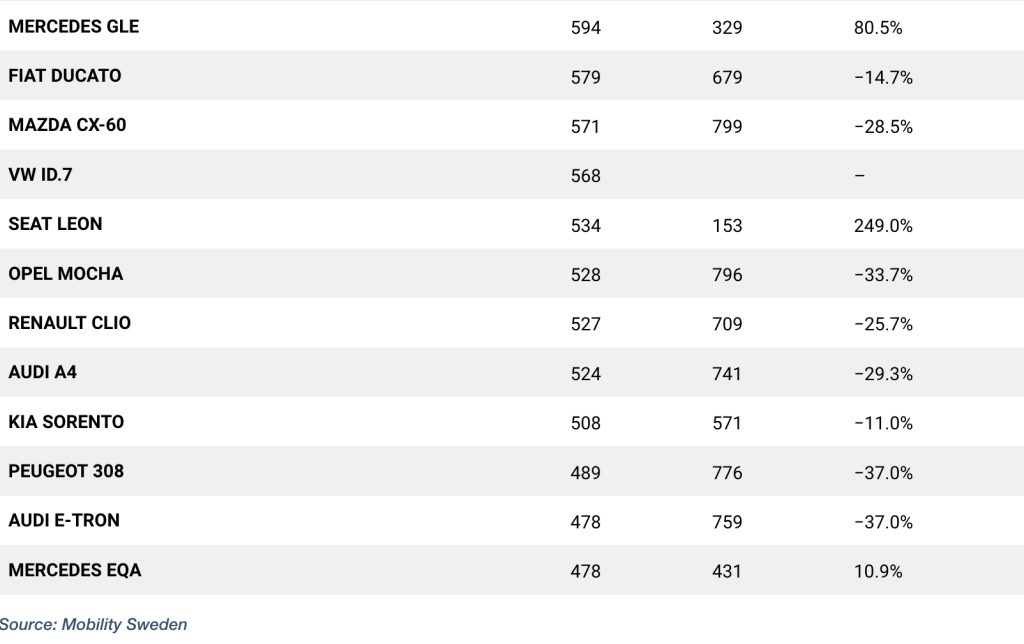Click the Source: Mobility Sweden text

(94, 624)
